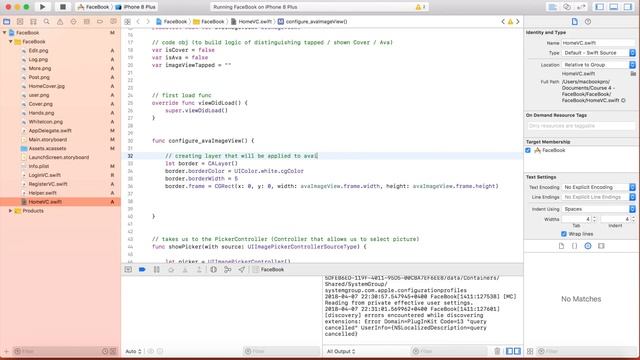
Task: Click iPhone 8 Plus device selector
Action: tap(136, 7)
